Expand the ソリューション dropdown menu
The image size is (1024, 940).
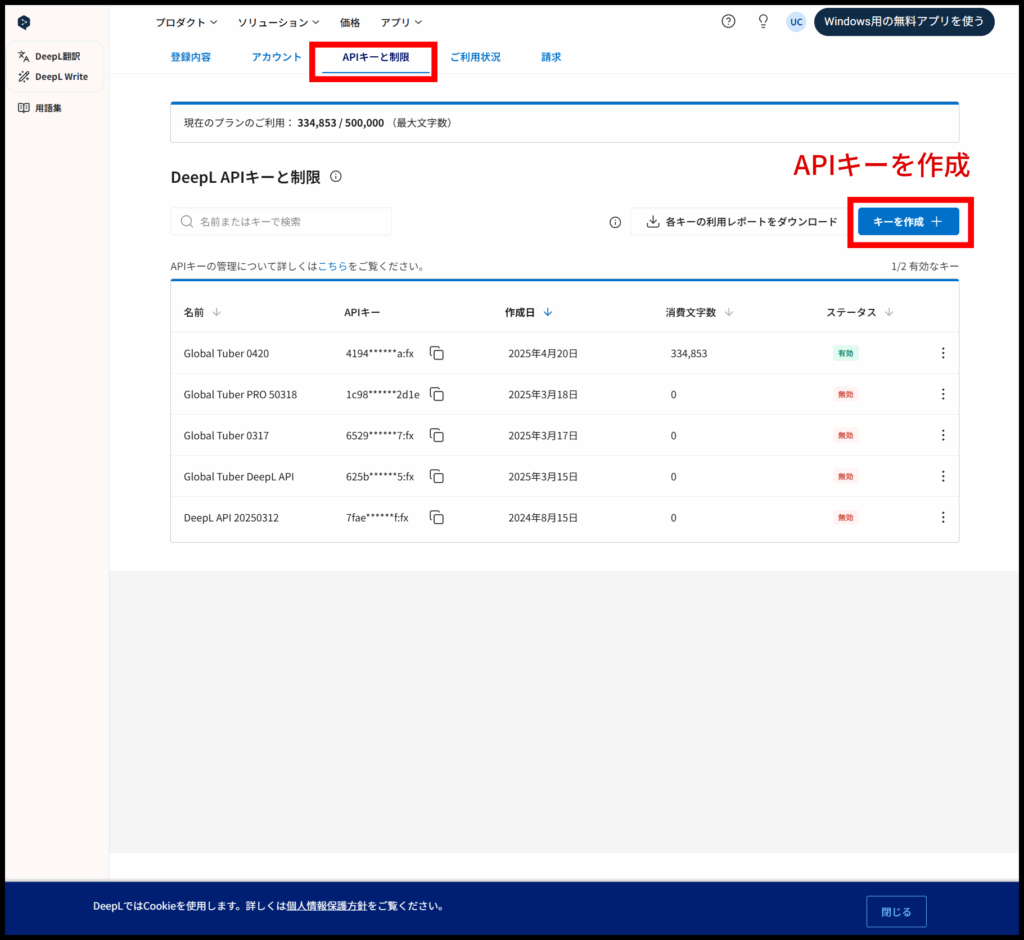(278, 22)
